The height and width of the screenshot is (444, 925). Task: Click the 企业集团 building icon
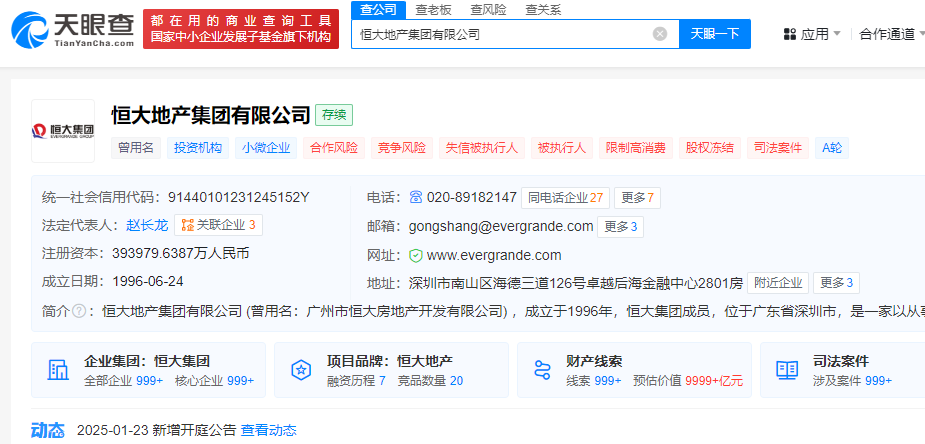tap(57, 370)
